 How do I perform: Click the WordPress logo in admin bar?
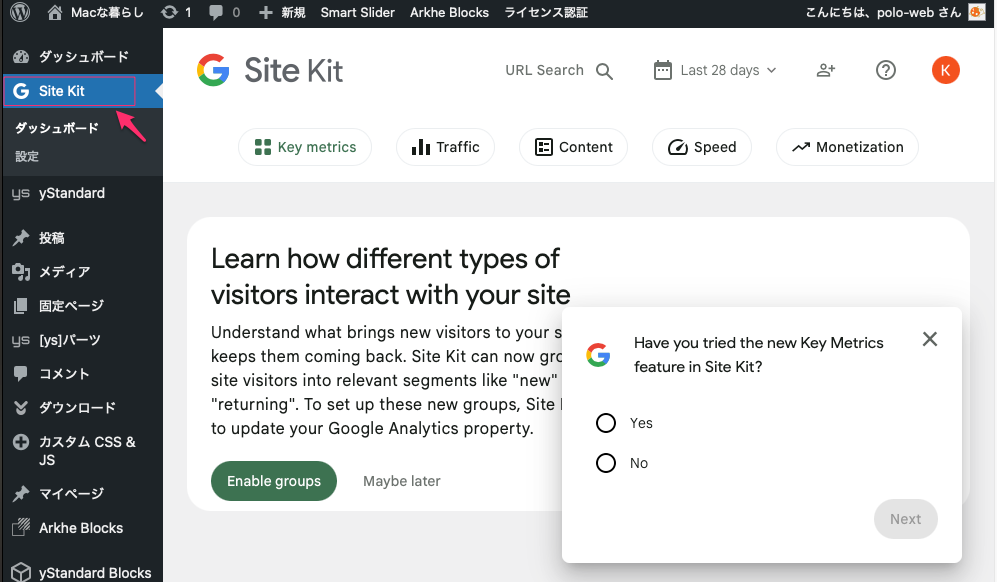[20, 13]
